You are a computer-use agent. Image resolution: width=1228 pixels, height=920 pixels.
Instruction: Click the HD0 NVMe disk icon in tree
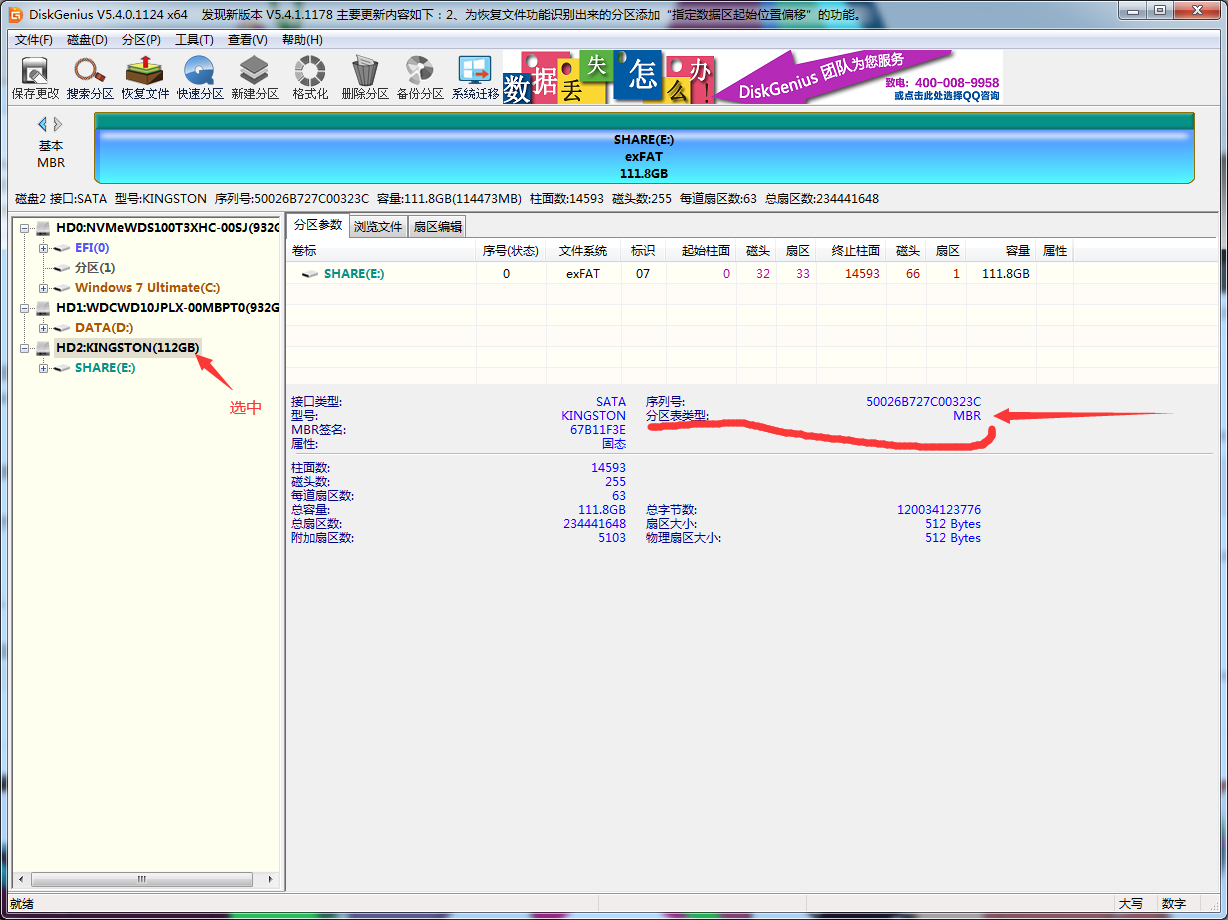(43, 228)
